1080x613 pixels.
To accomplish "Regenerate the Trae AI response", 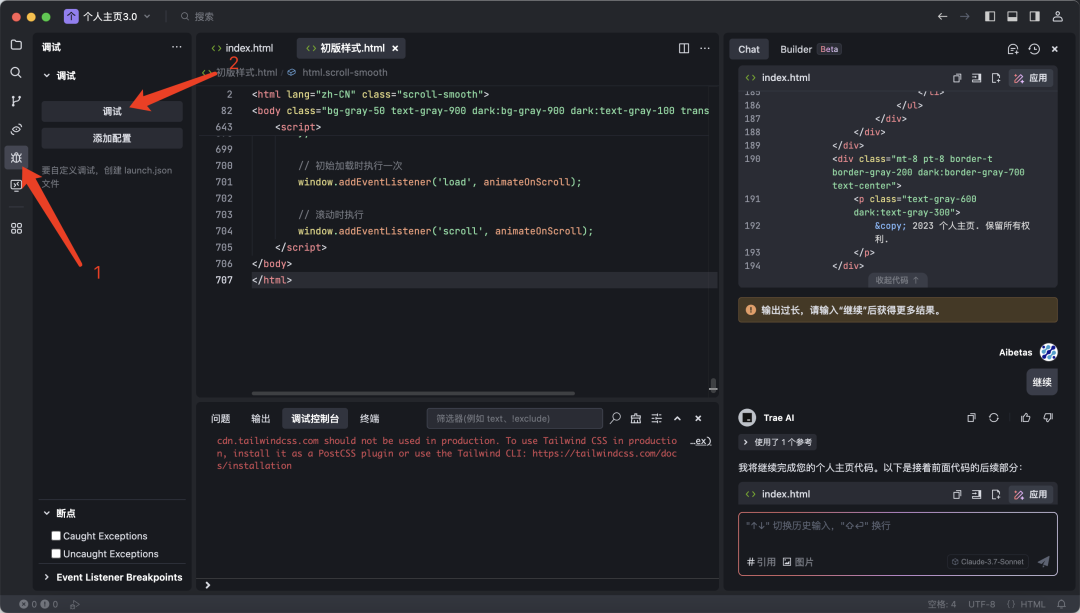I will (x=993, y=417).
